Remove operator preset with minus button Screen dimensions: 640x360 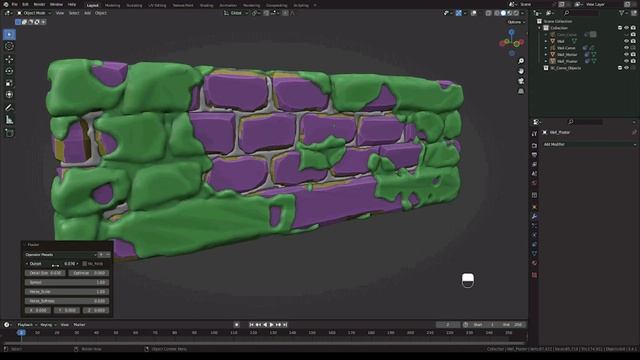[x=108, y=255]
